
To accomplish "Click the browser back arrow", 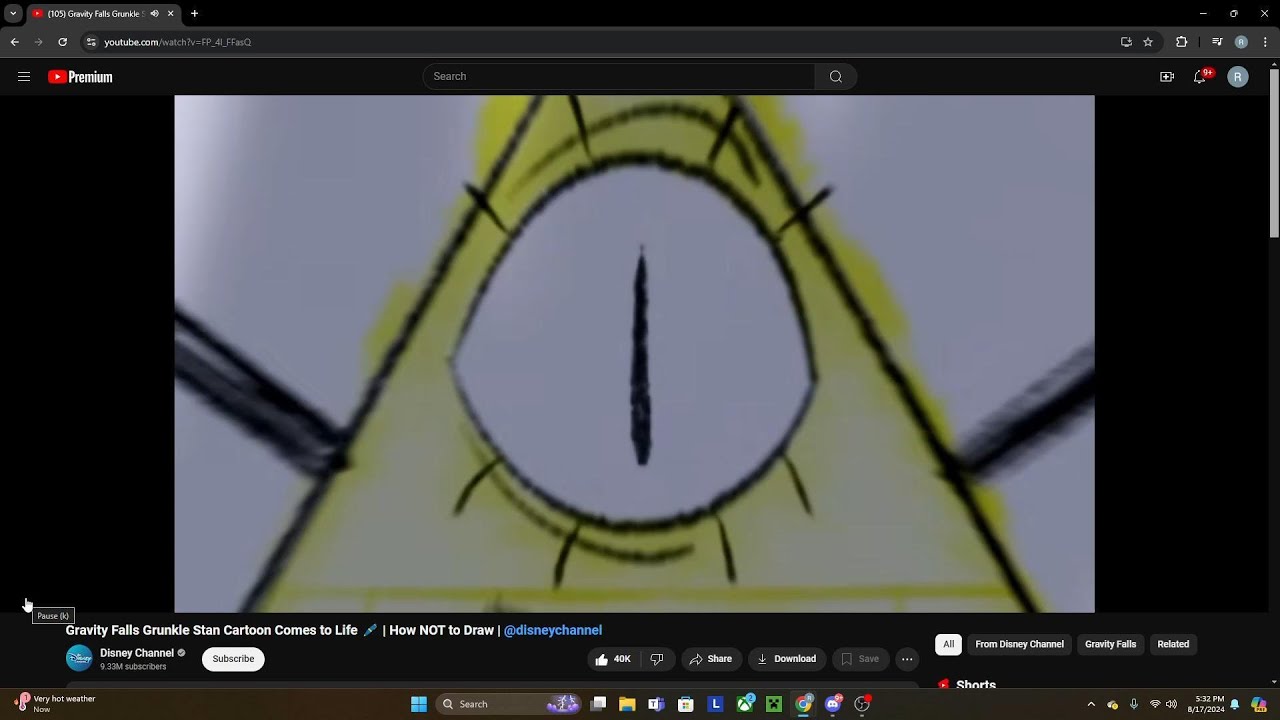I will (14, 42).
